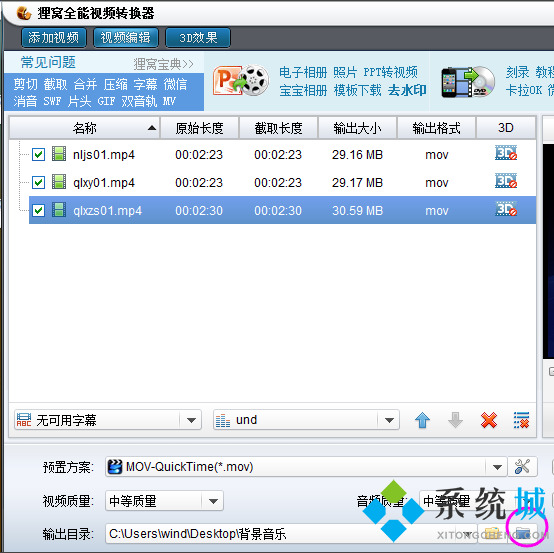This screenshot has width=554, height=553.
Task: Expand the 视频质量 中等质量 dropdown
Action: coord(213,501)
